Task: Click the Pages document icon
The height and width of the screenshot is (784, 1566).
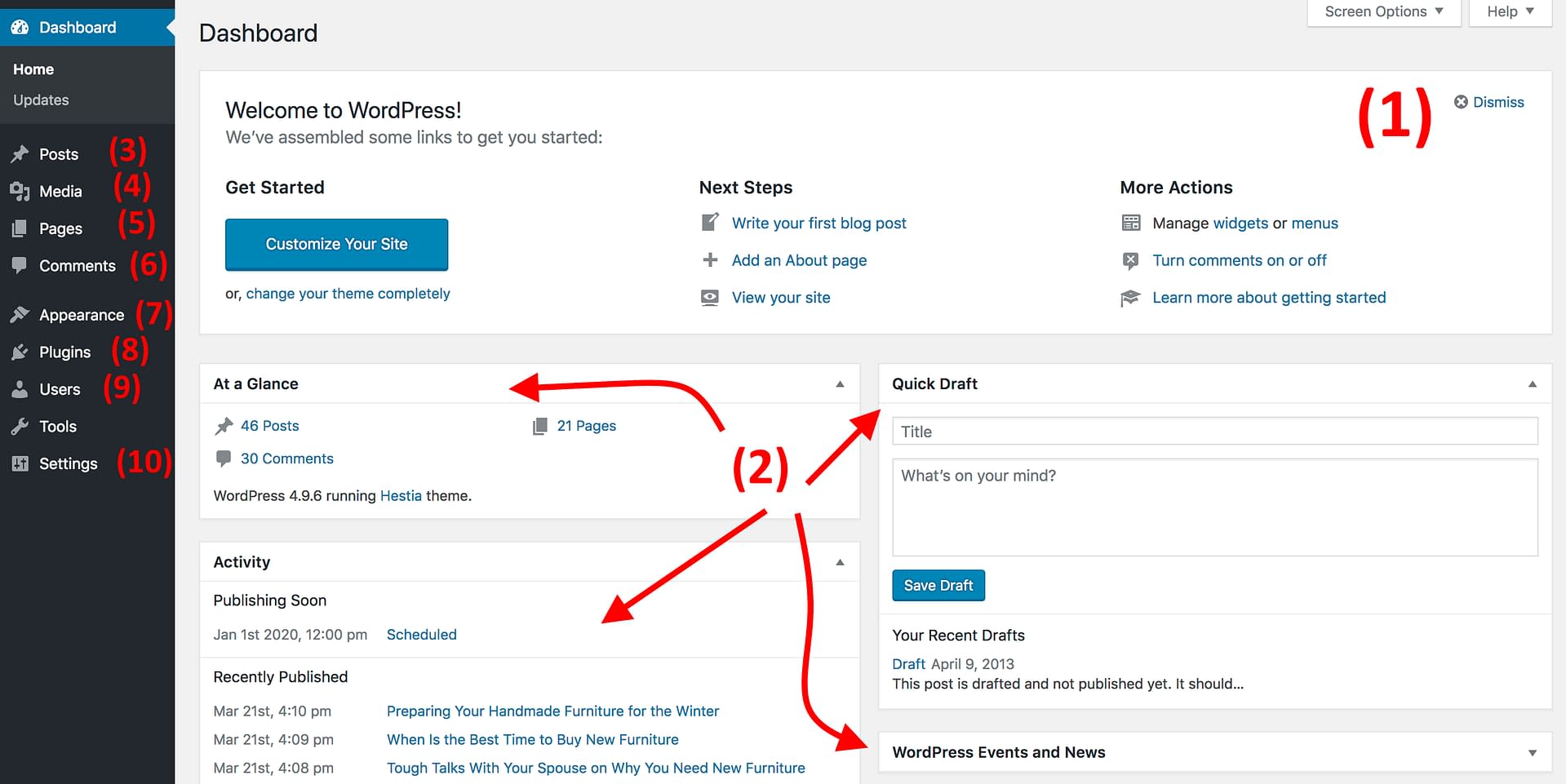Action: pos(20,228)
